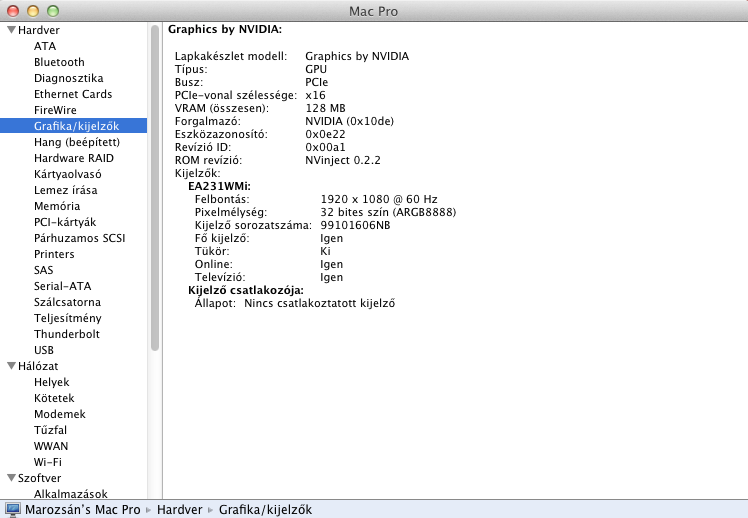
Task: Select Ethernet Cards item
Action: [x=73, y=94]
